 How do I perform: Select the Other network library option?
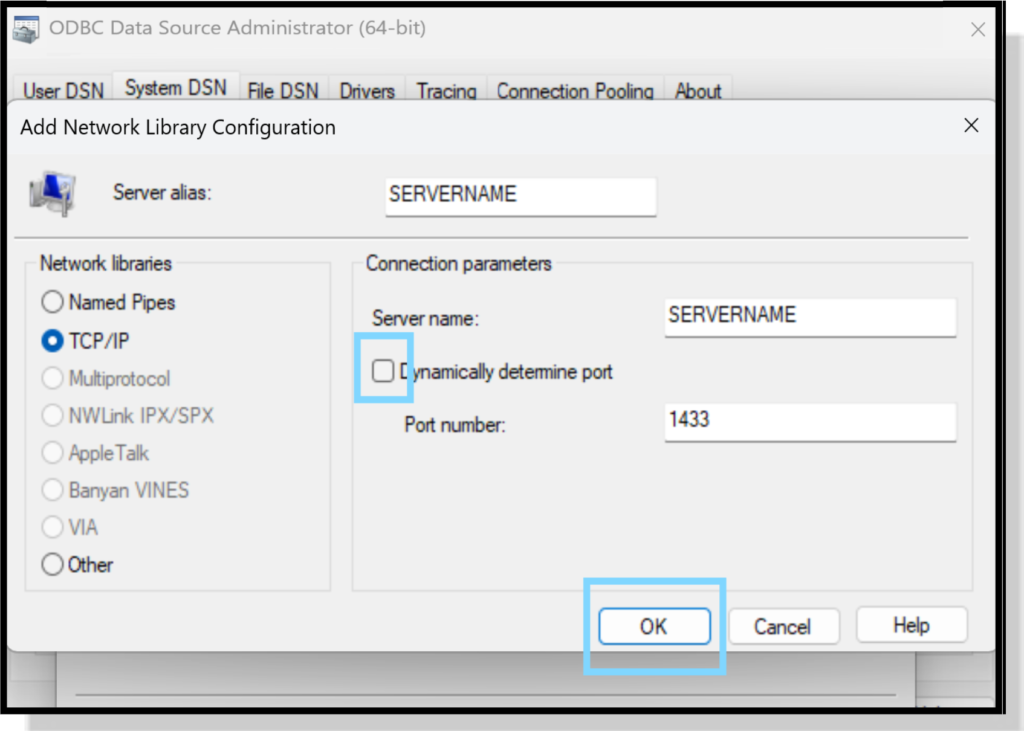tap(52, 565)
